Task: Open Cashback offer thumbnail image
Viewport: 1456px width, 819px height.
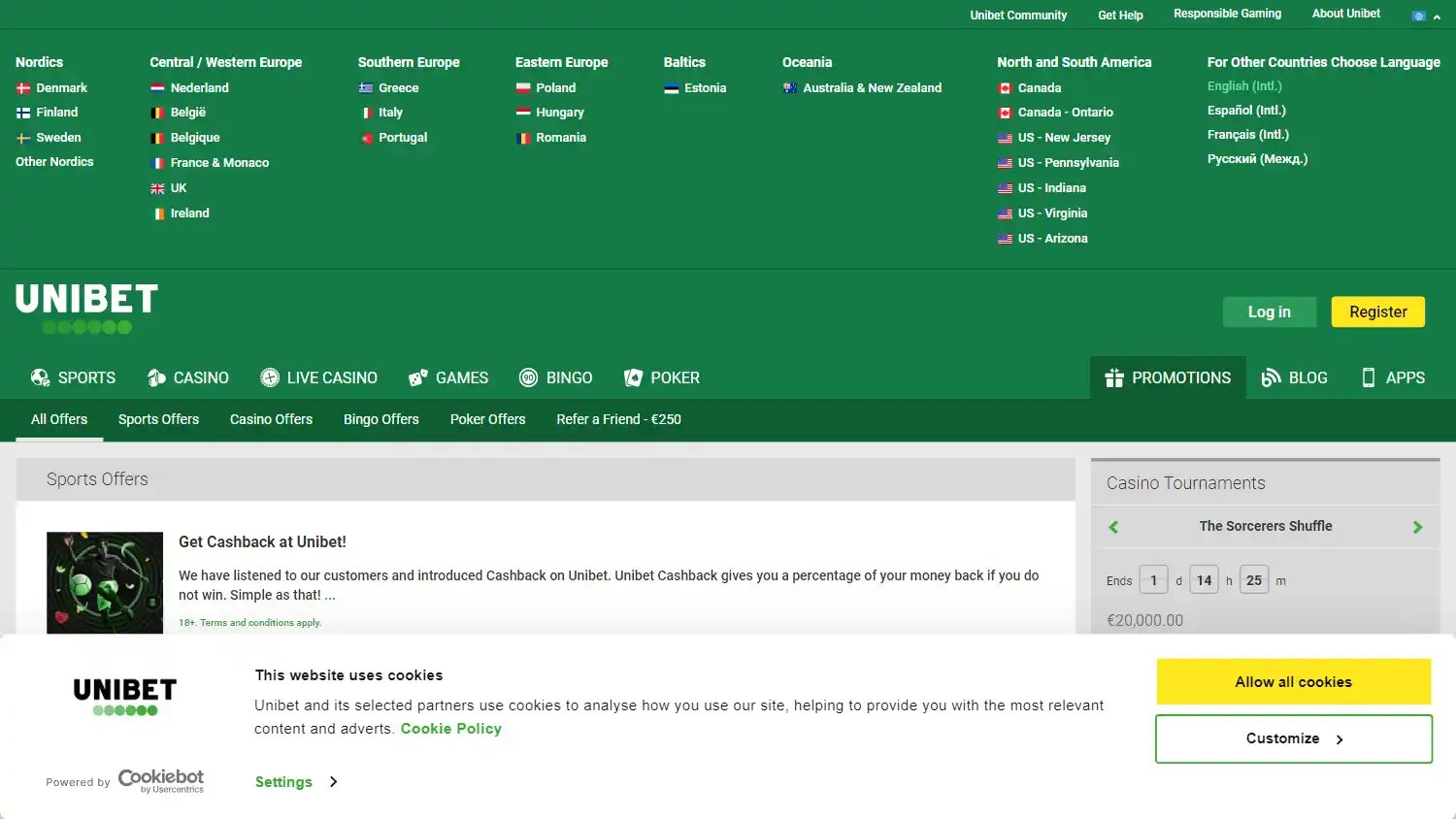Action: (105, 582)
